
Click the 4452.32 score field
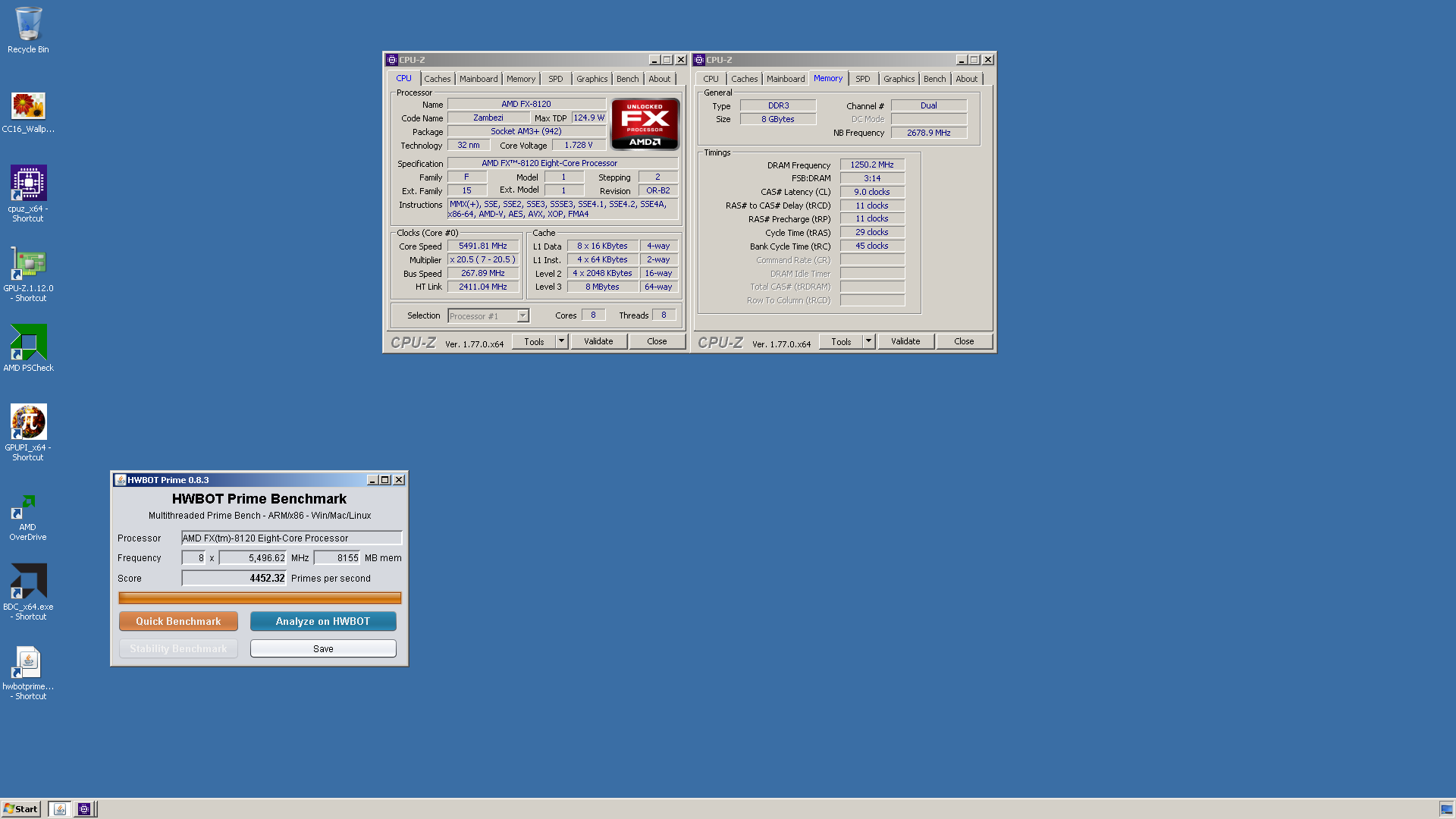pos(234,578)
